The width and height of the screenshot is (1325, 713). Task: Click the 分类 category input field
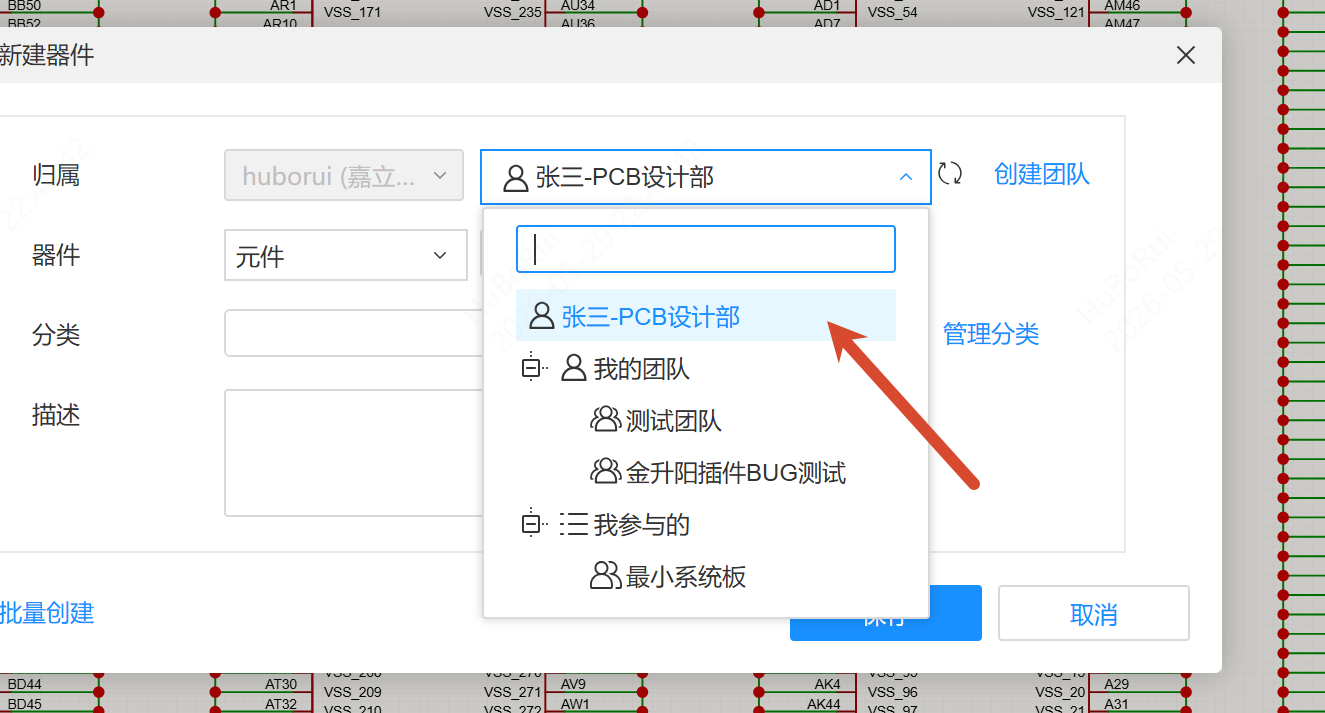pos(354,333)
